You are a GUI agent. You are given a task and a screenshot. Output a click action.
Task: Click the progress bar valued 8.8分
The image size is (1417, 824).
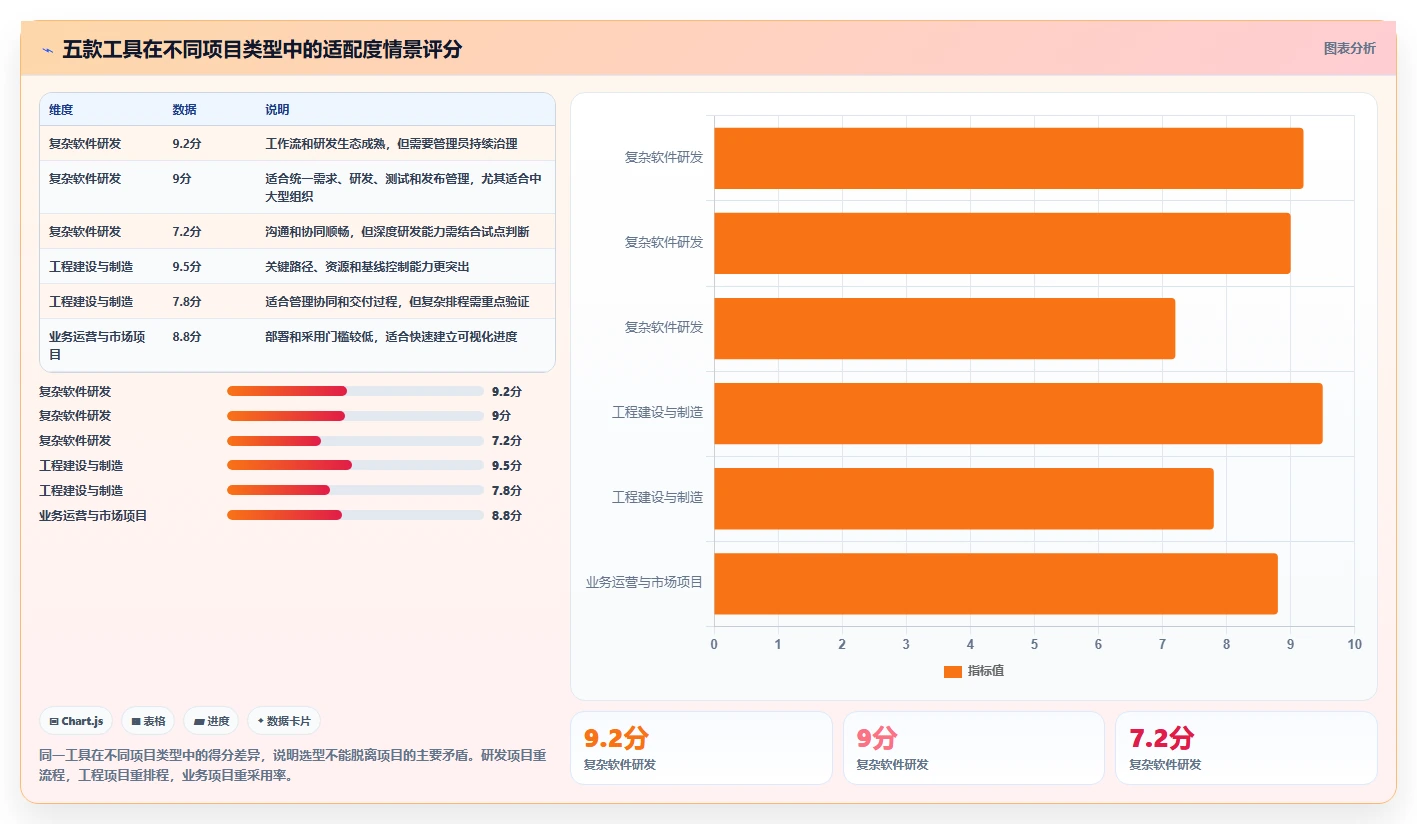(x=355, y=515)
